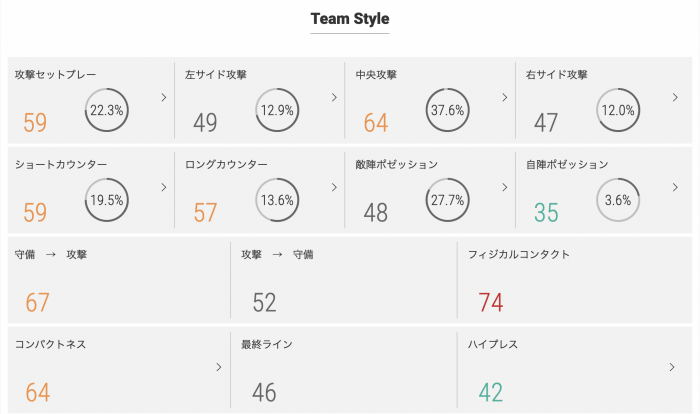Click the 3.6% 自陣ポゼッション gauge

pos(617,200)
